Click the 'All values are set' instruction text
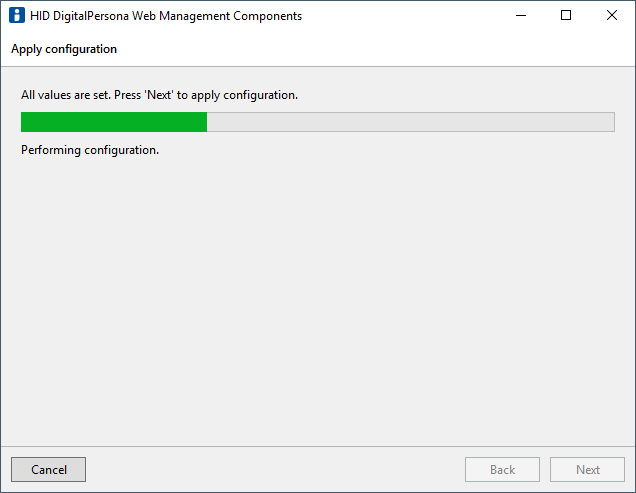 (x=159, y=95)
